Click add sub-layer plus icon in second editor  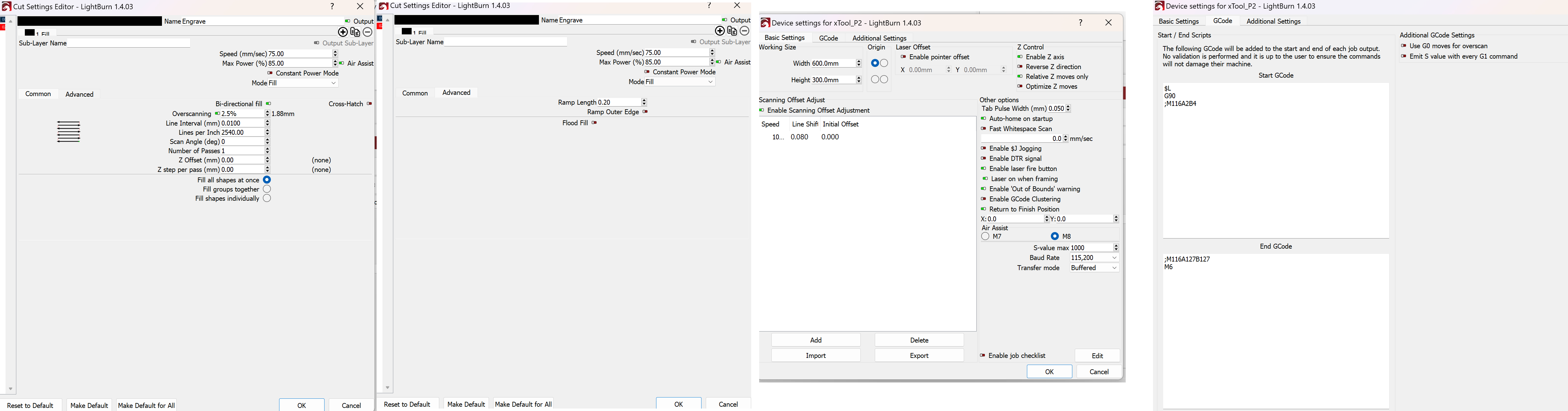coord(720,31)
